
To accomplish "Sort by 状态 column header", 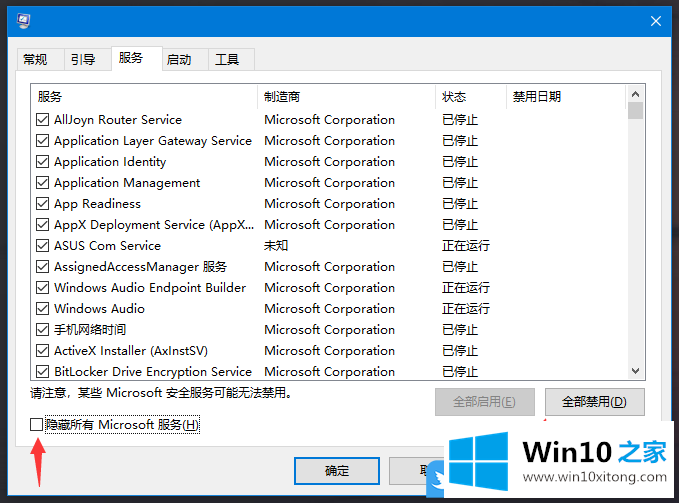I will pyautogui.click(x=471, y=97).
